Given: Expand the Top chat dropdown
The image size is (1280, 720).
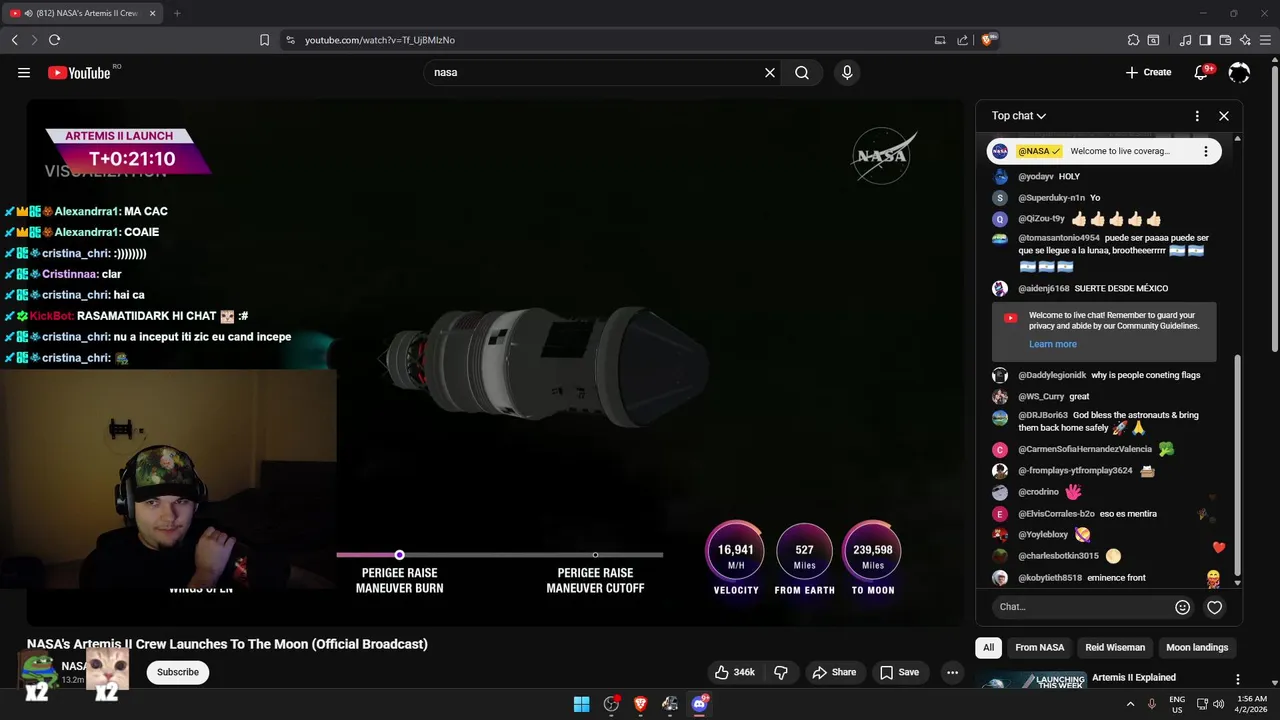Looking at the screenshot, I should [1019, 116].
